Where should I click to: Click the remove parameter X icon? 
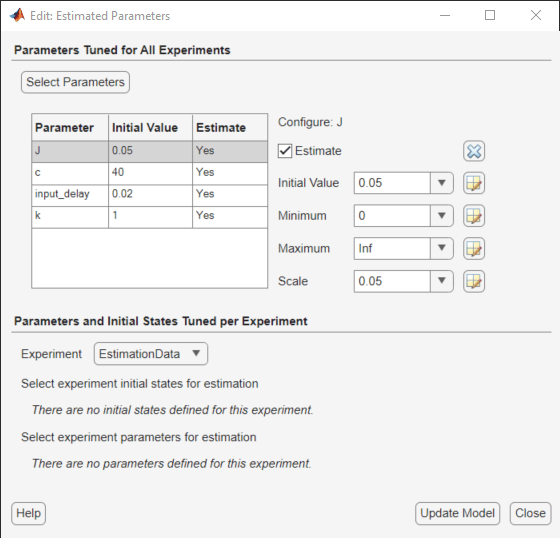click(474, 151)
